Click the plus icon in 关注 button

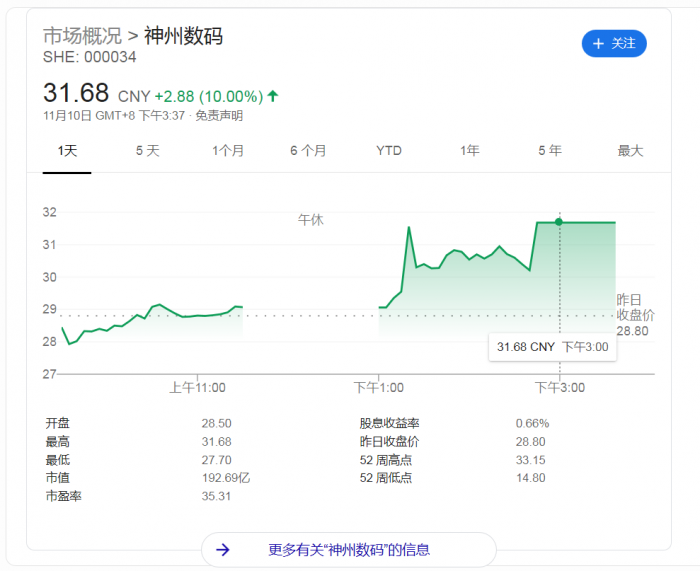[598, 44]
